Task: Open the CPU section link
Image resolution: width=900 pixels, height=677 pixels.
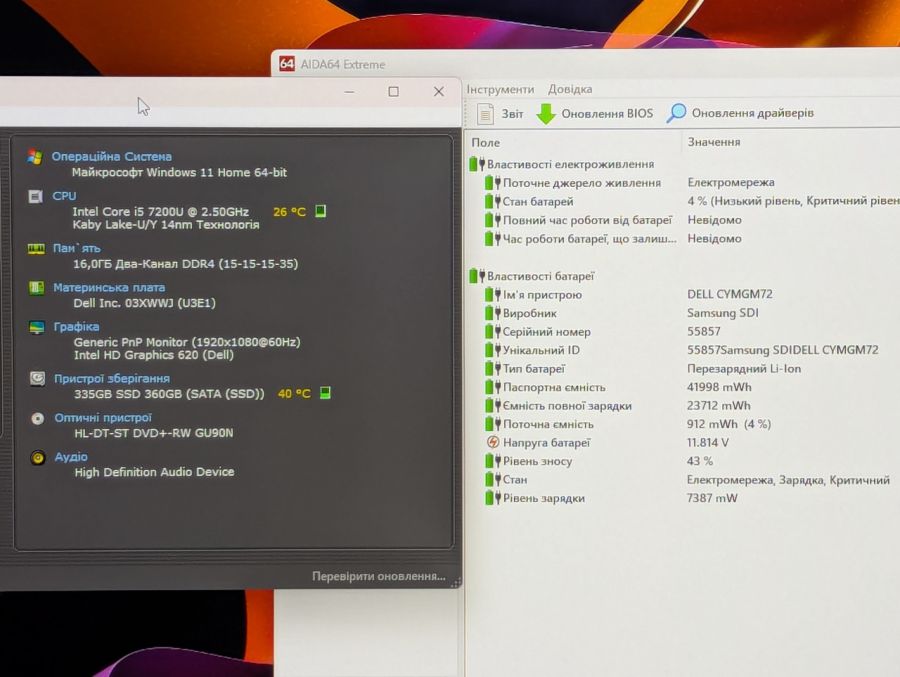Action: click(x=64, y=196)
